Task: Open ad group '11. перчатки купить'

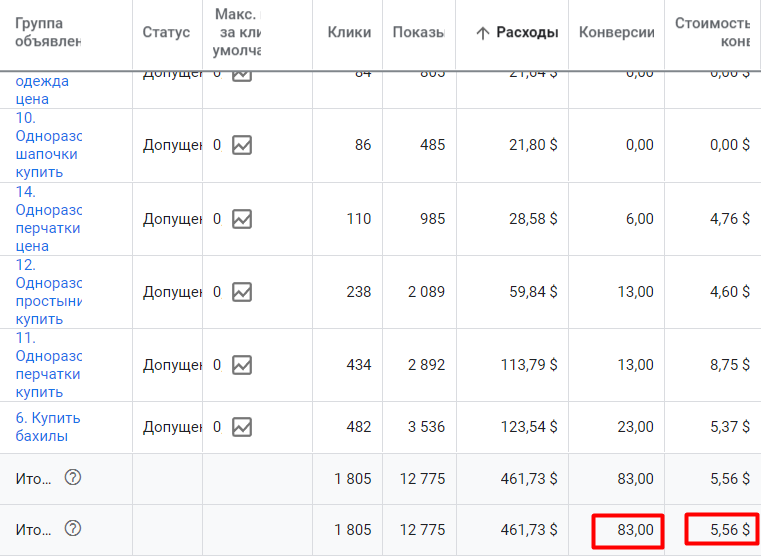Action: click(48, 365)
